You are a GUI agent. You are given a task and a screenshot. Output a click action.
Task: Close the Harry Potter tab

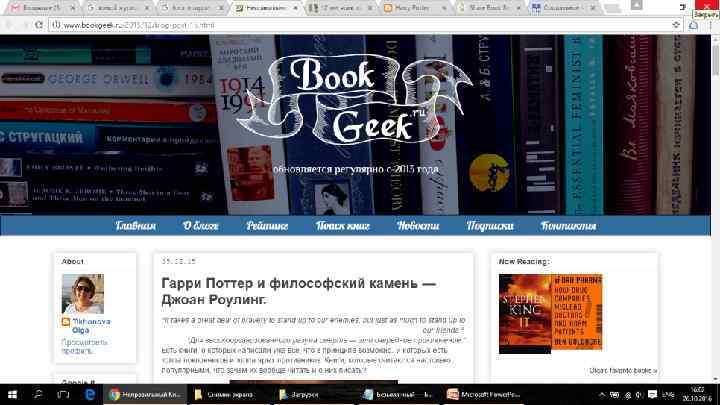coord(444,8)
